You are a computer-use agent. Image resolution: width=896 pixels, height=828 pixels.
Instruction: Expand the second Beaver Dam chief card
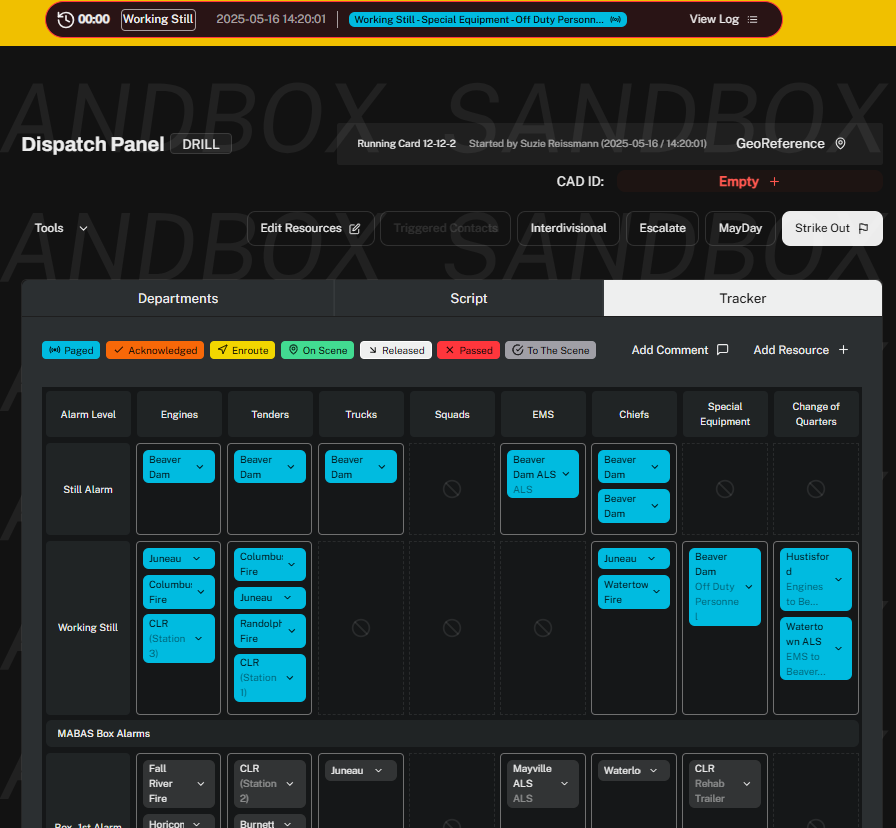[634, 506]
